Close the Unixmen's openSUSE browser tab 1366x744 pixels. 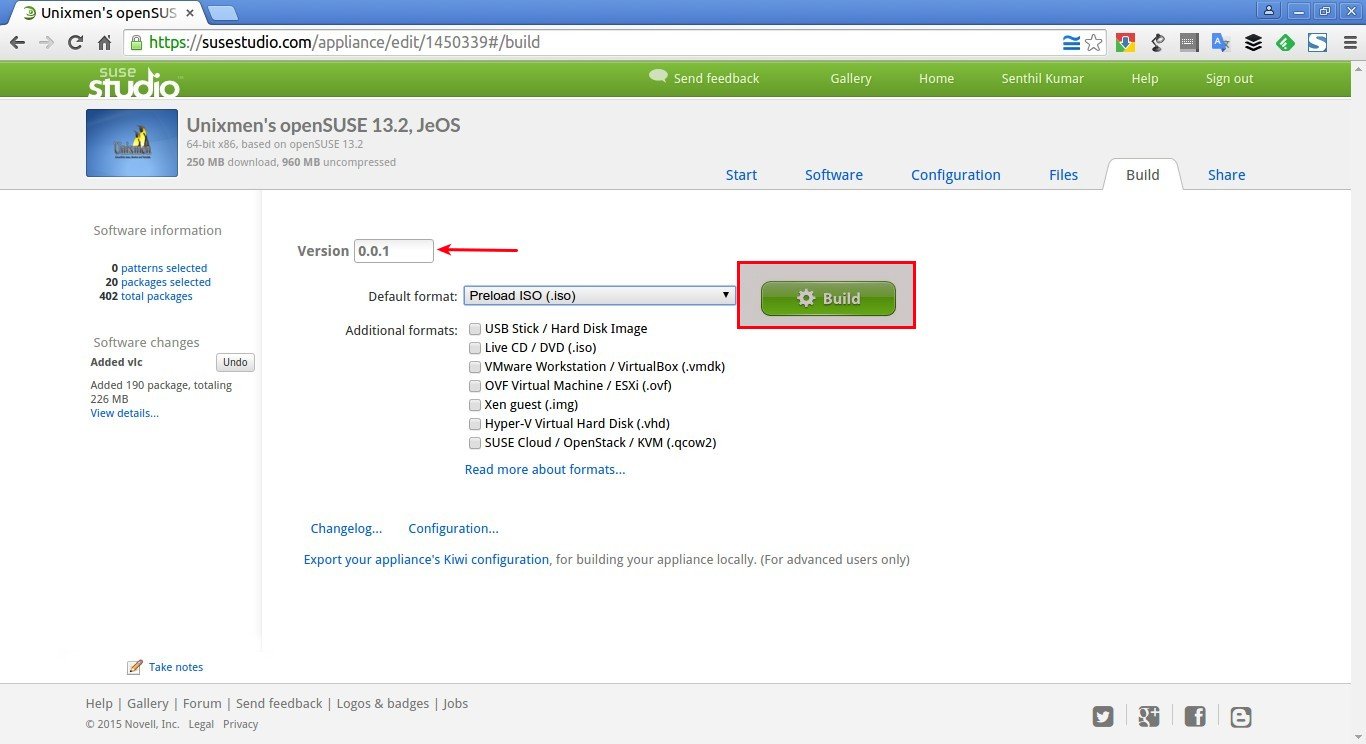[x=190, y=13]
